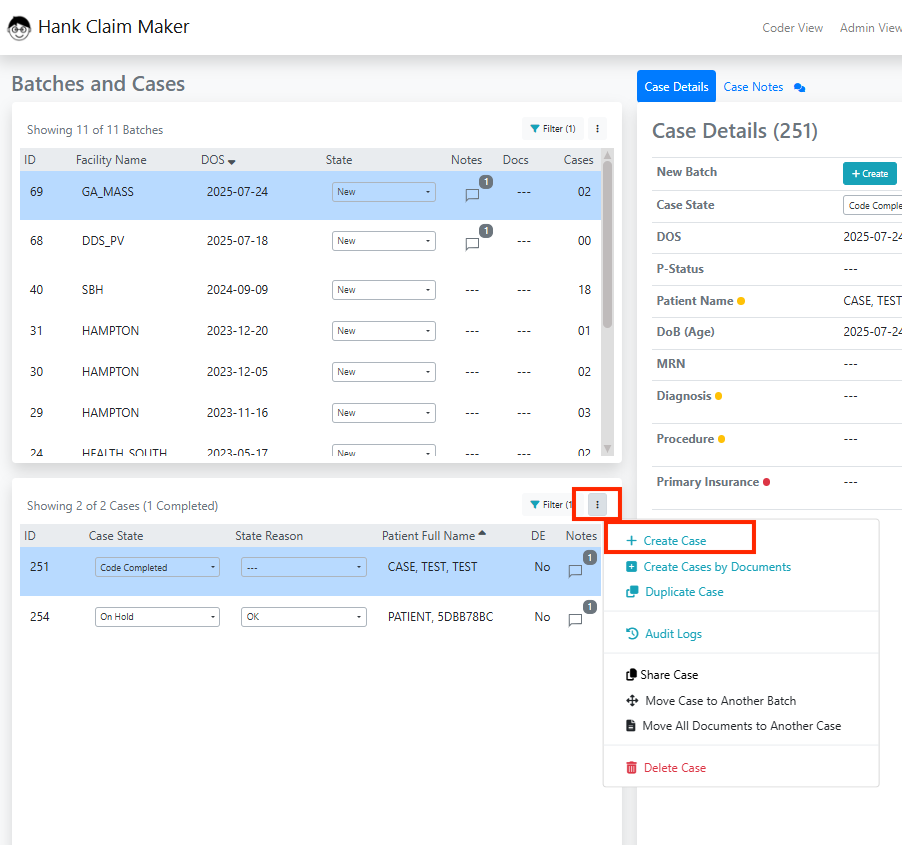Switch to the Case Notes tab
Image resolution: width=902 pixels, height=845 pixels.
753,87
